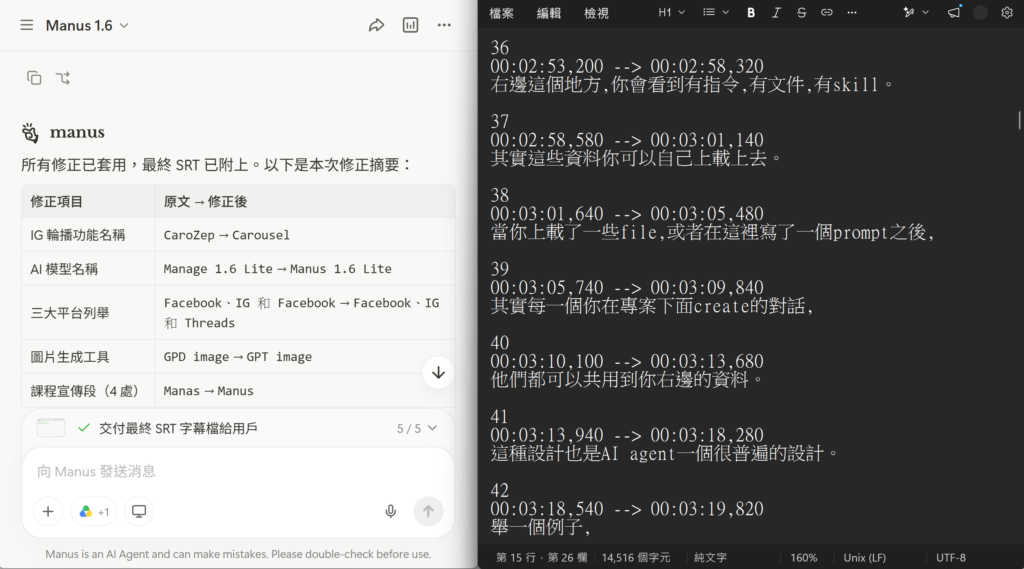Expand the 5/5 task progress chevron
The width and height of the screenshot is (1024, 569).
pyautogui.click(x=432, y=429)
